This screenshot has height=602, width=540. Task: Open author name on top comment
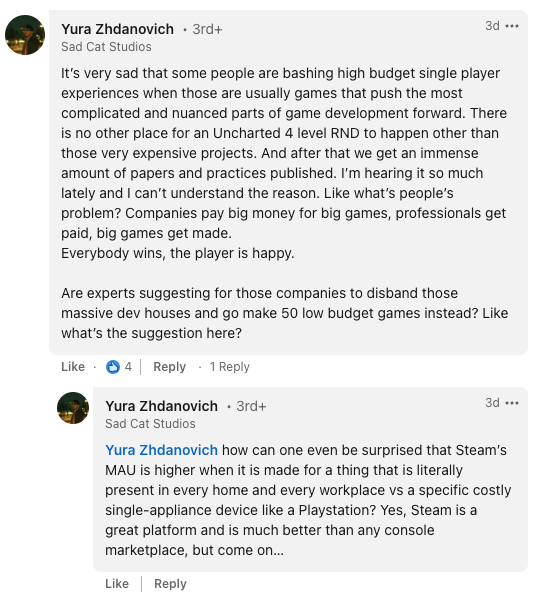point(117,29)
